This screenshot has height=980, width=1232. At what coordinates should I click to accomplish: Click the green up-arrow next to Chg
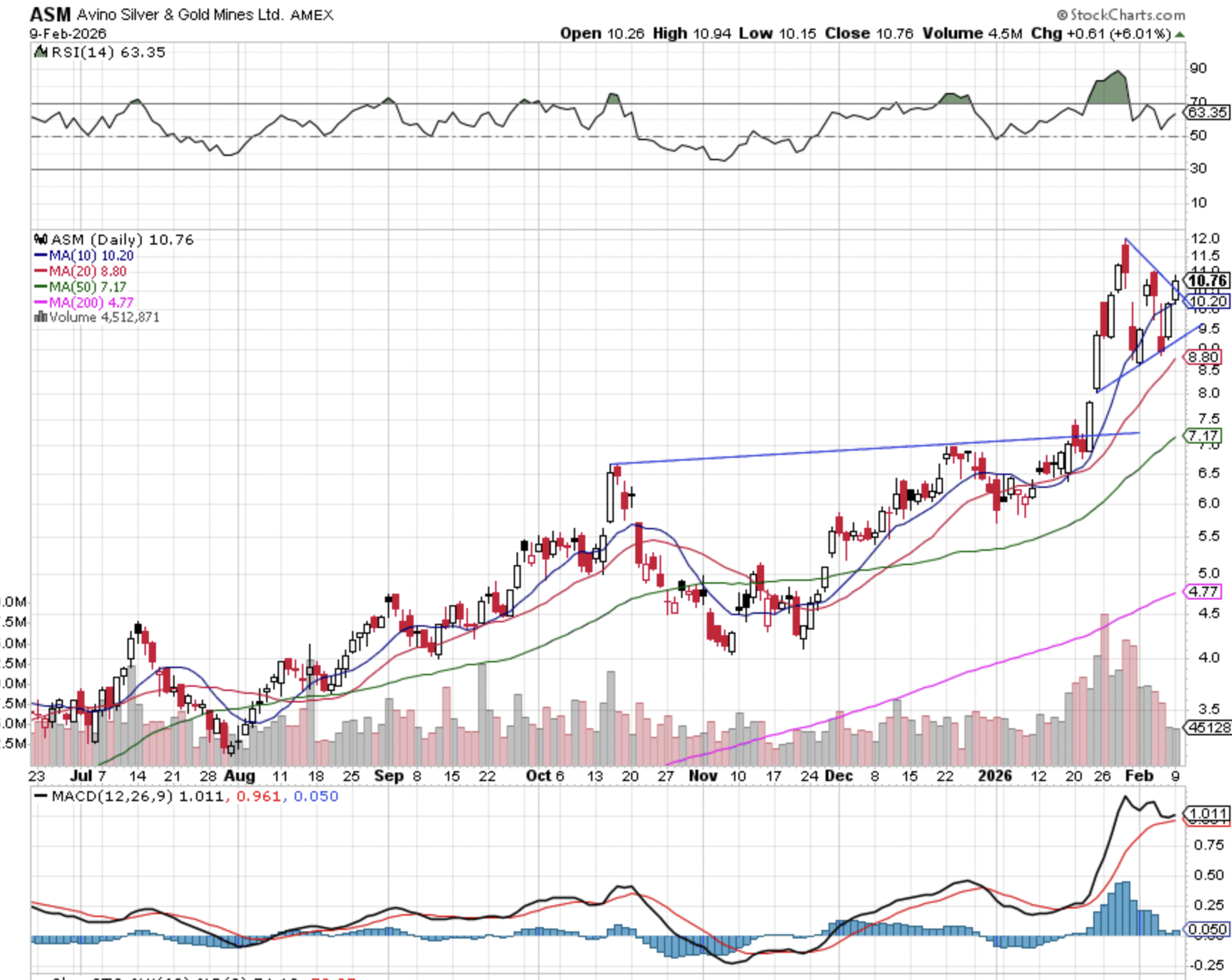[1180, 34]
